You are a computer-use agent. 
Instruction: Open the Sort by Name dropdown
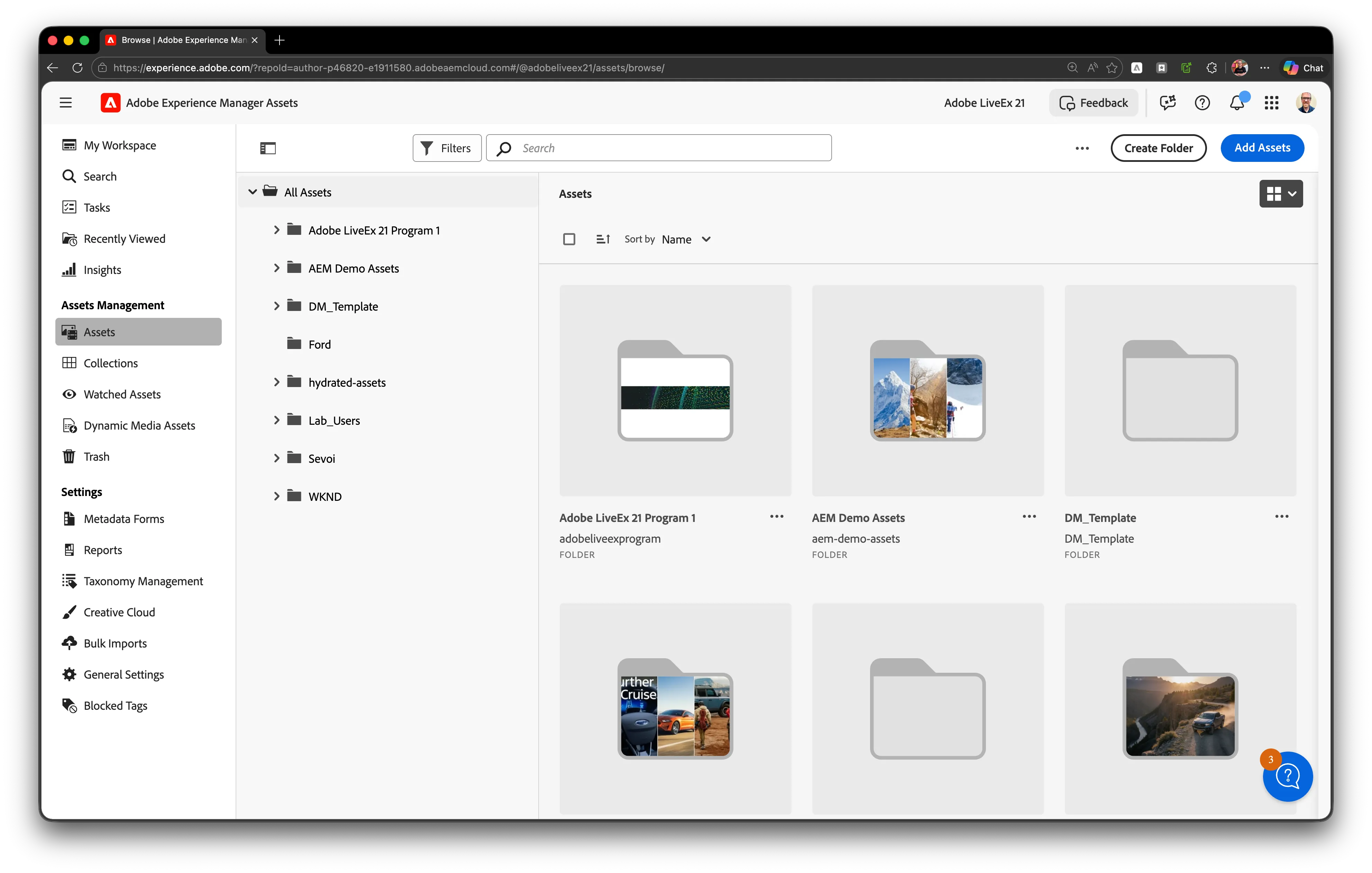coord(686,239)
